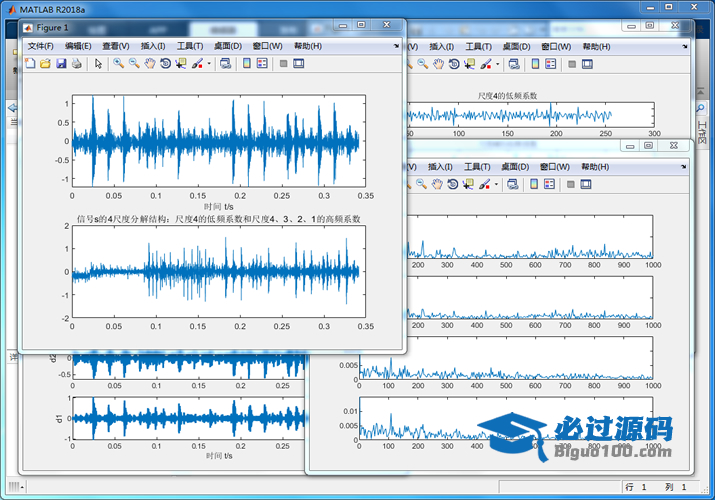Screen dimensions: 715x500
Task: Enable Rotate 3D tool in Figure 1
Action: (x=165, y=64)
